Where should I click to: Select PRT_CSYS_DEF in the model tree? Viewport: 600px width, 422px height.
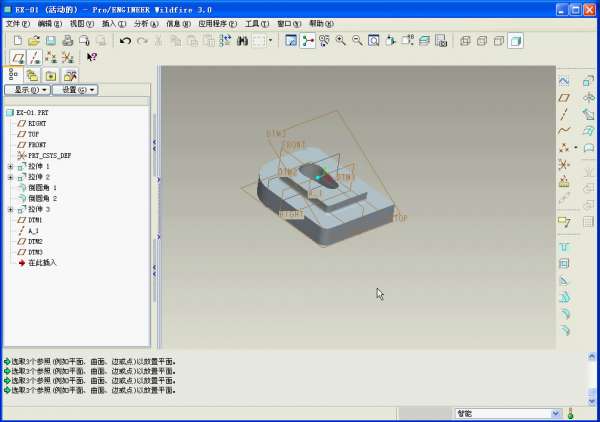[x=49, y=155]
